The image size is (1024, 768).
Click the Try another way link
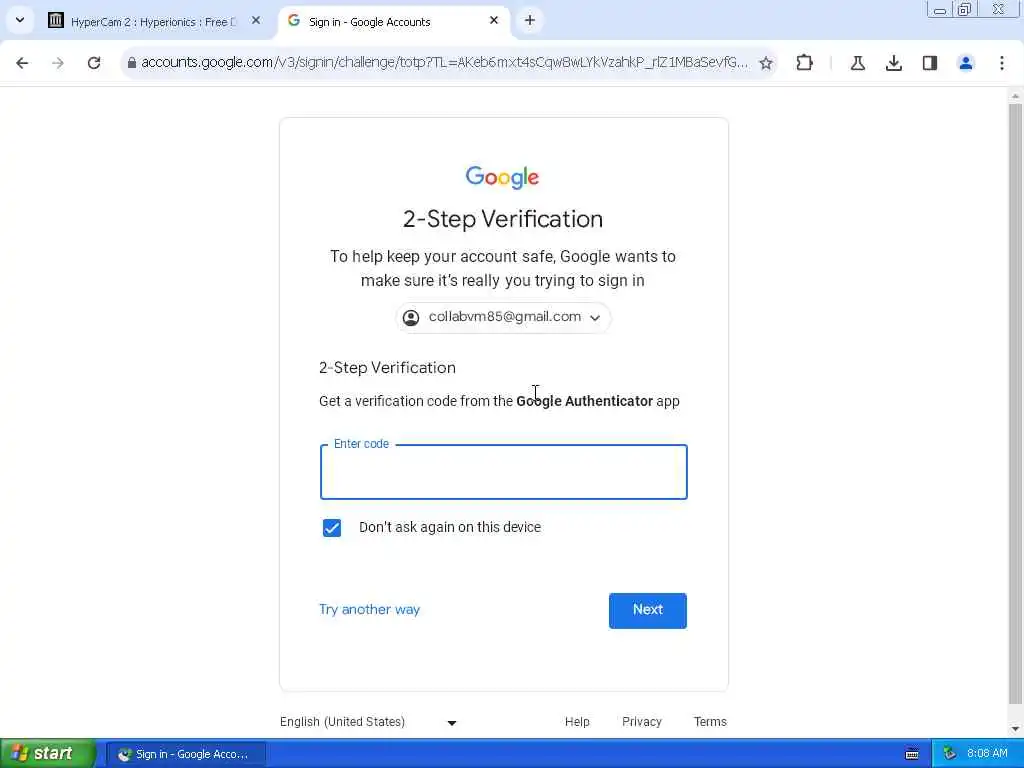tap(369, 609)
